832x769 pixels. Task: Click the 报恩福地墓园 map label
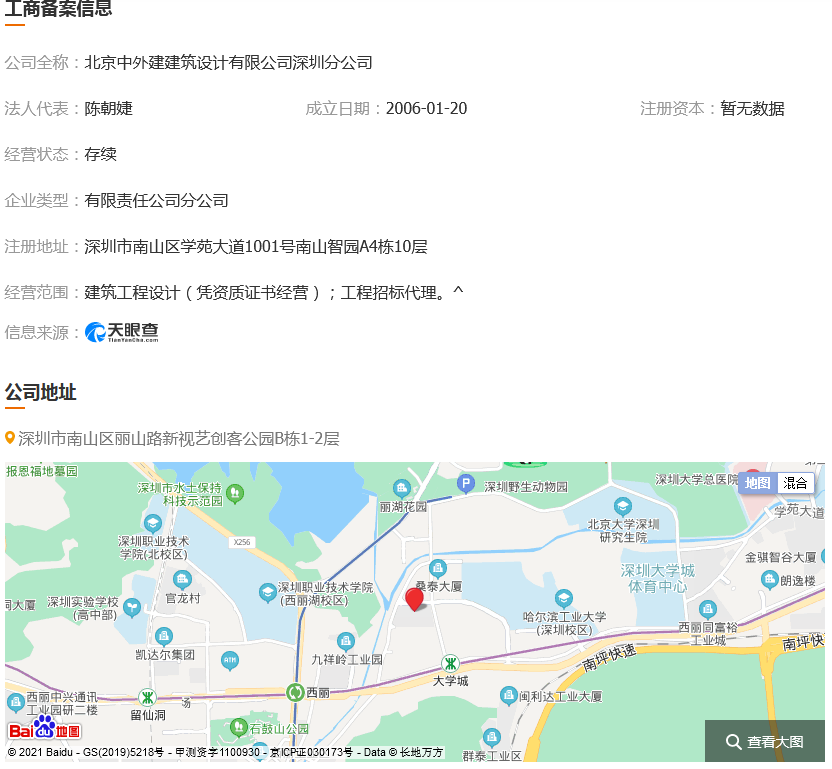pos(42,471)
